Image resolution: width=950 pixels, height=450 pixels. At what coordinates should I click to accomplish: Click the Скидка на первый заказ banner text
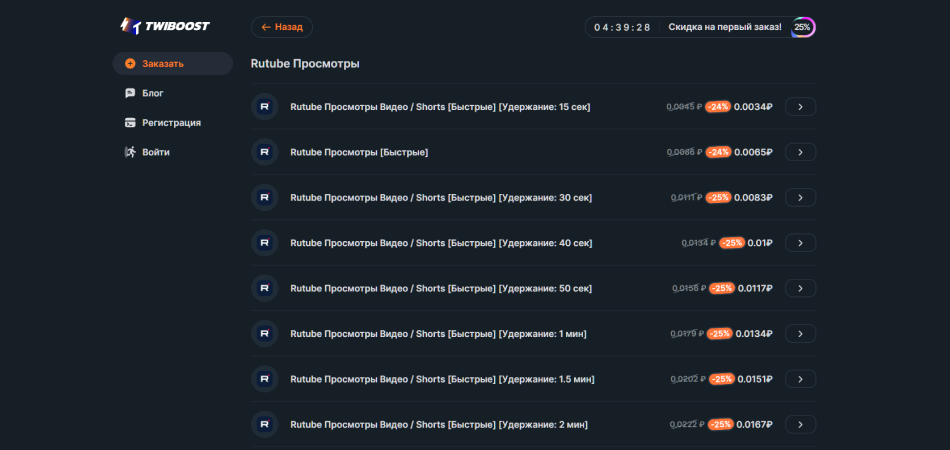coord(725,27)
